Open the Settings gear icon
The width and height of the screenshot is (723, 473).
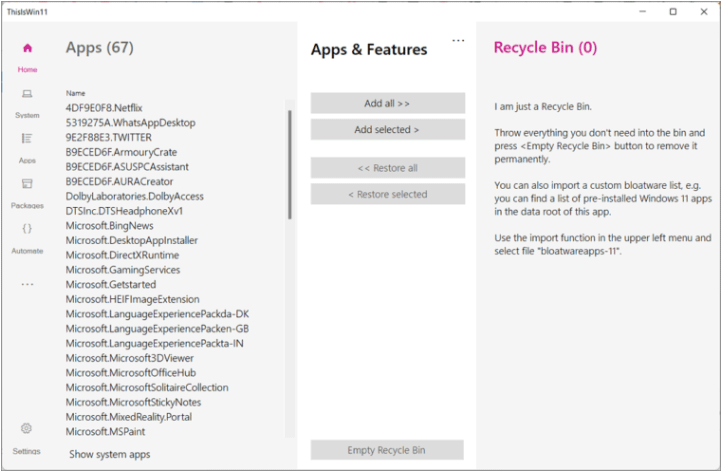(x=26, y=429)
